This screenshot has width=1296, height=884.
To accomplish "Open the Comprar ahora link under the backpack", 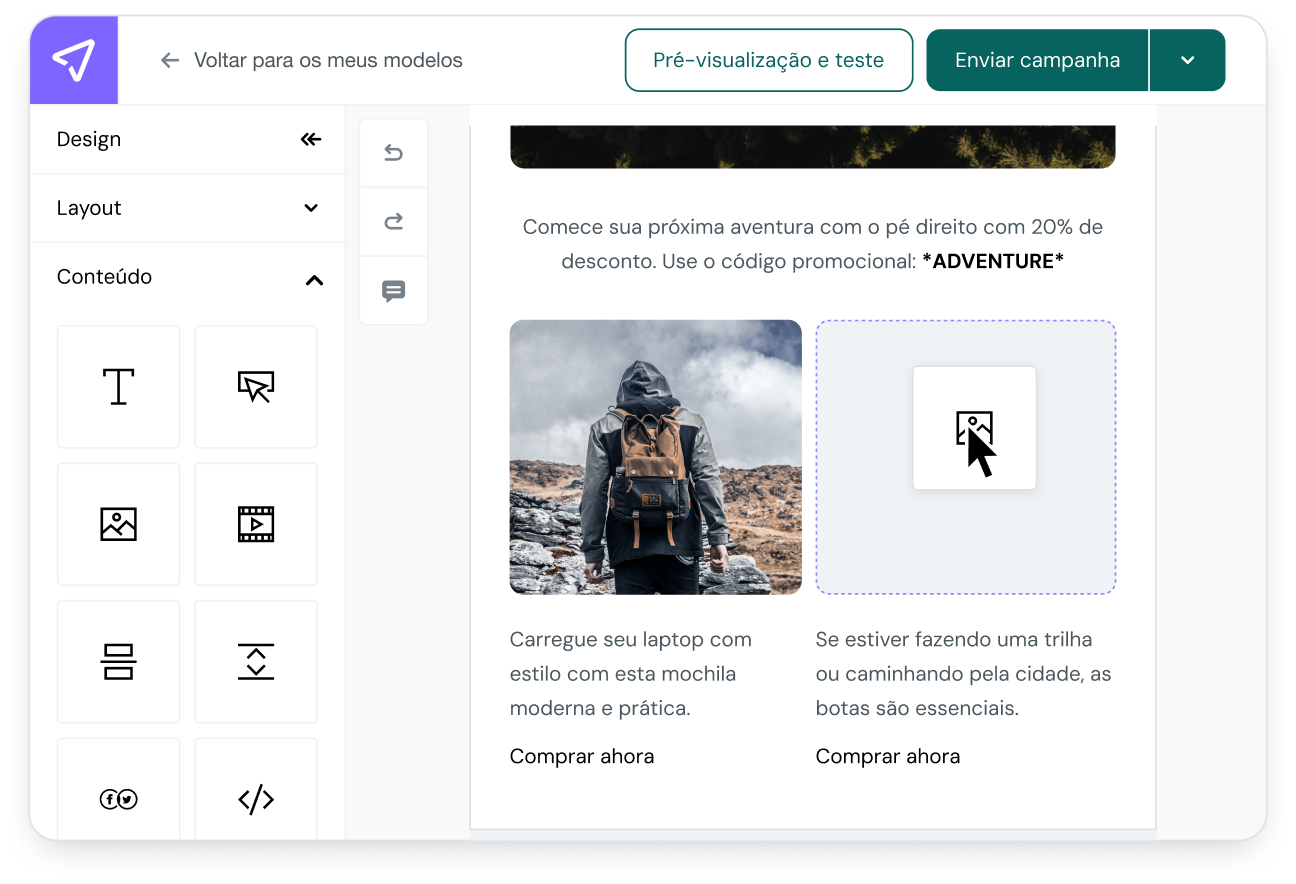I will [x=582, y=756].
